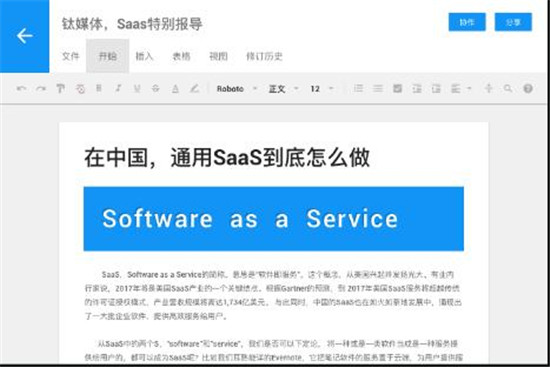Toggle strikethrough formatting

tap(155, 89)
